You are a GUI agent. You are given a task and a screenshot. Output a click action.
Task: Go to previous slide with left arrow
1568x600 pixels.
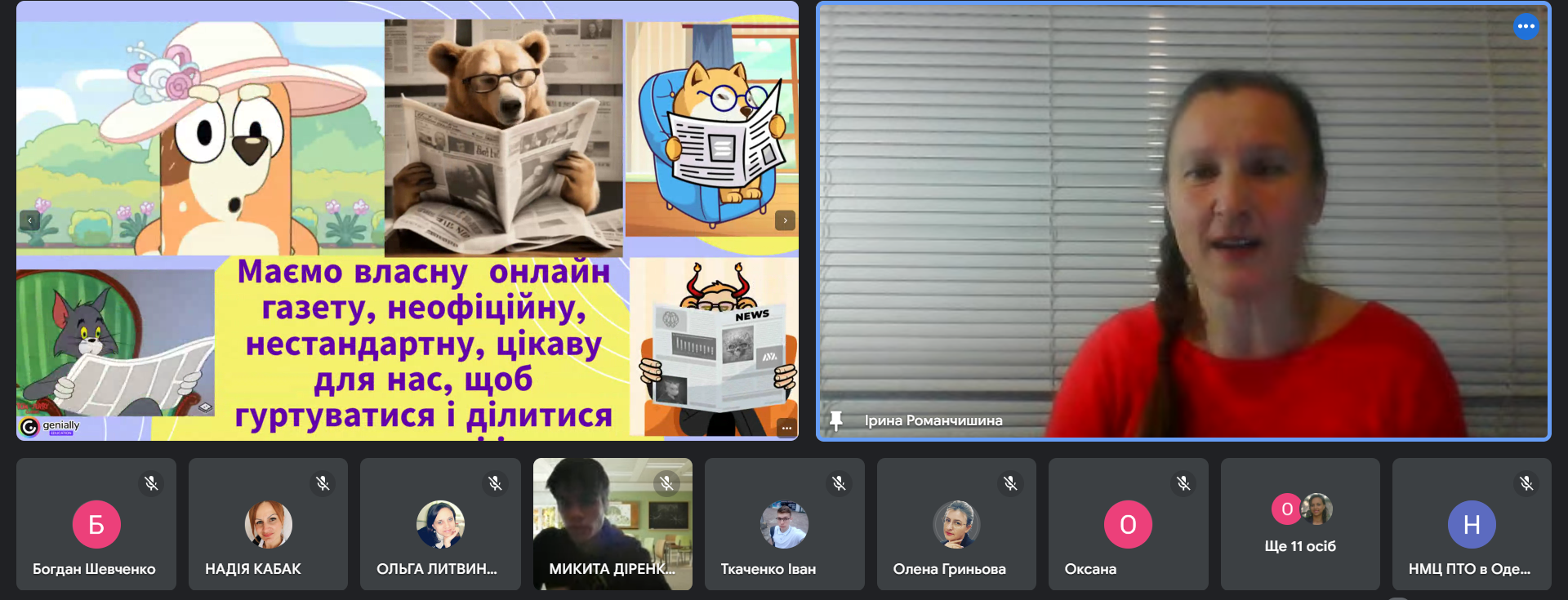(x=29, y=220)
